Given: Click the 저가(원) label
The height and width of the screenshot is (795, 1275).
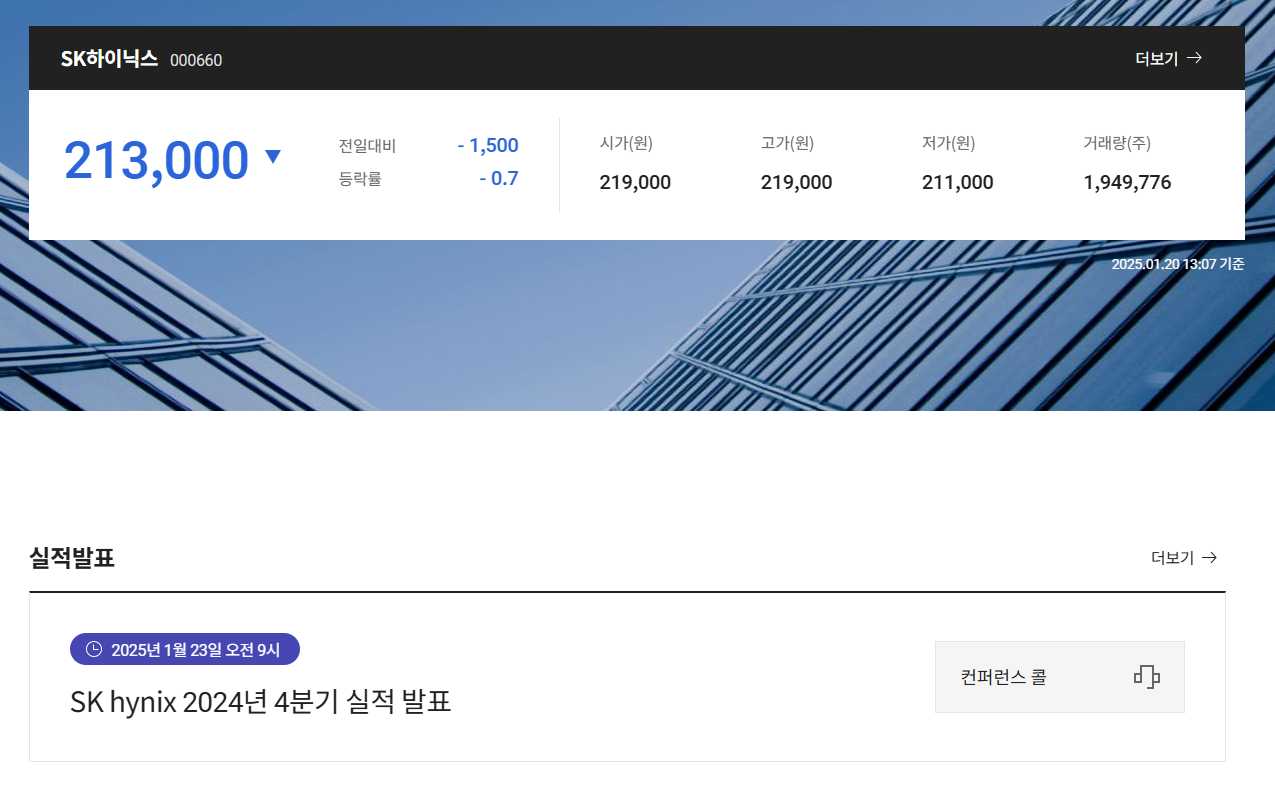Looking at the screenshot, I should click(x=948, y=143).
